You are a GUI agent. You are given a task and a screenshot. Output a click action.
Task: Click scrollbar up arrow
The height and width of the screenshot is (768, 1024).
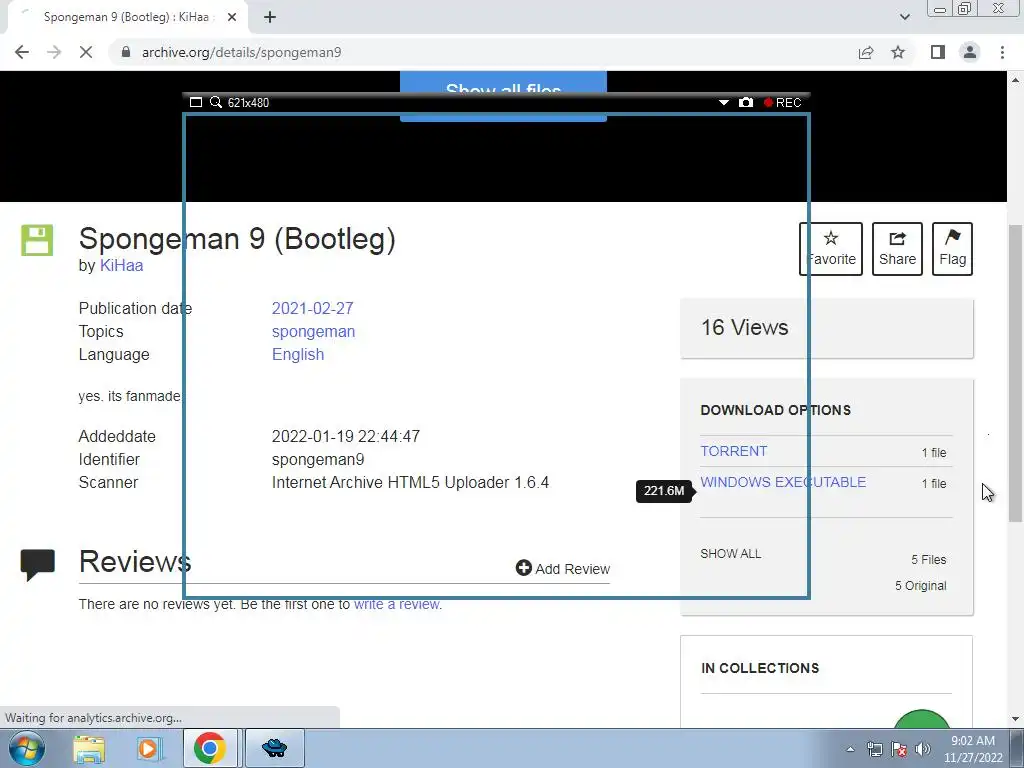tap(1015, 80)
